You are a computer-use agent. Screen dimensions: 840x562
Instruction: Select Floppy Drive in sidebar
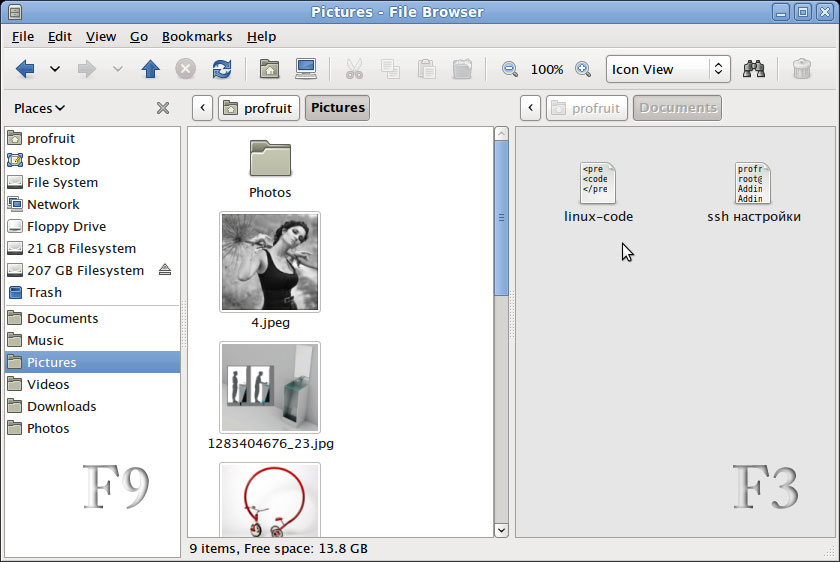pos(93,226)
